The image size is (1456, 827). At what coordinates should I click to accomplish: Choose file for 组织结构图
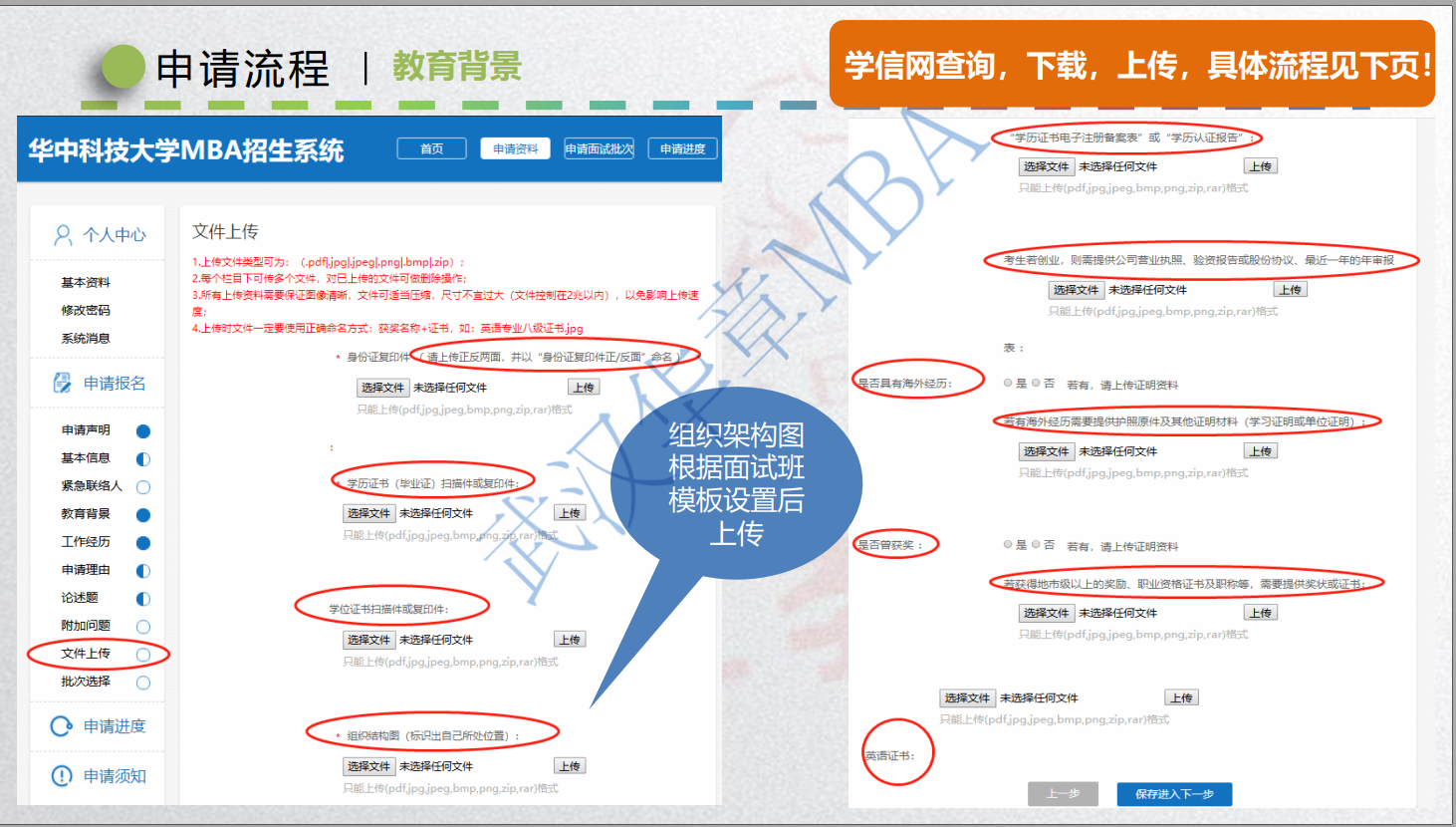click(x=369, y=766)
